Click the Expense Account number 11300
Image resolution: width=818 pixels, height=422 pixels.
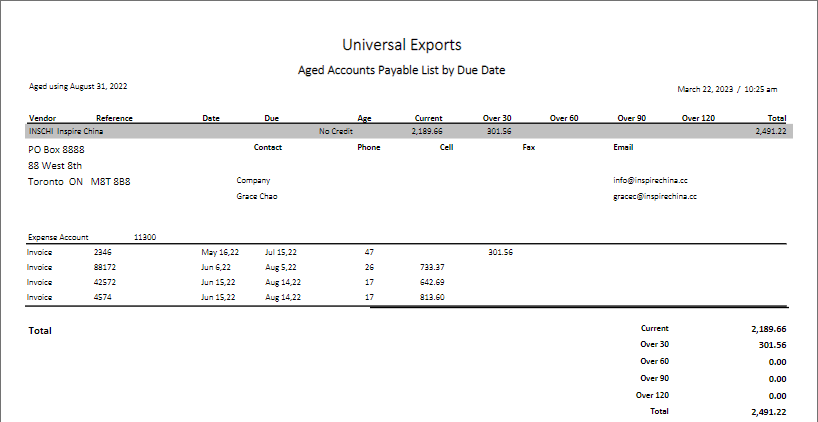(x=144, y=238)
